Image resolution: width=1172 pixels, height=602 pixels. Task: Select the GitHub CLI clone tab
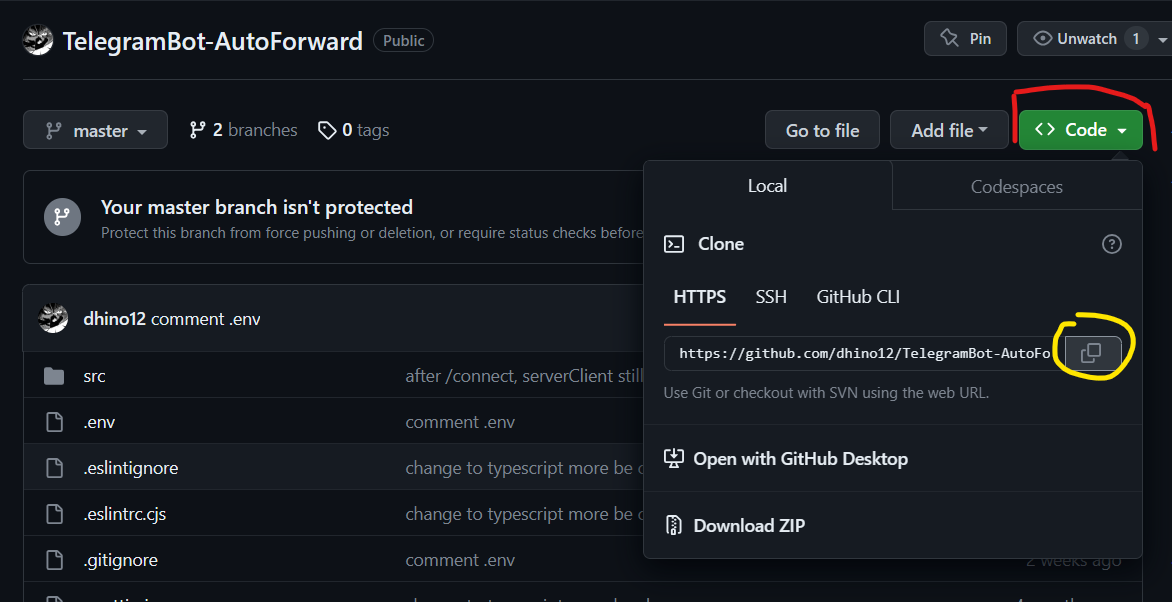pos(858,297)
